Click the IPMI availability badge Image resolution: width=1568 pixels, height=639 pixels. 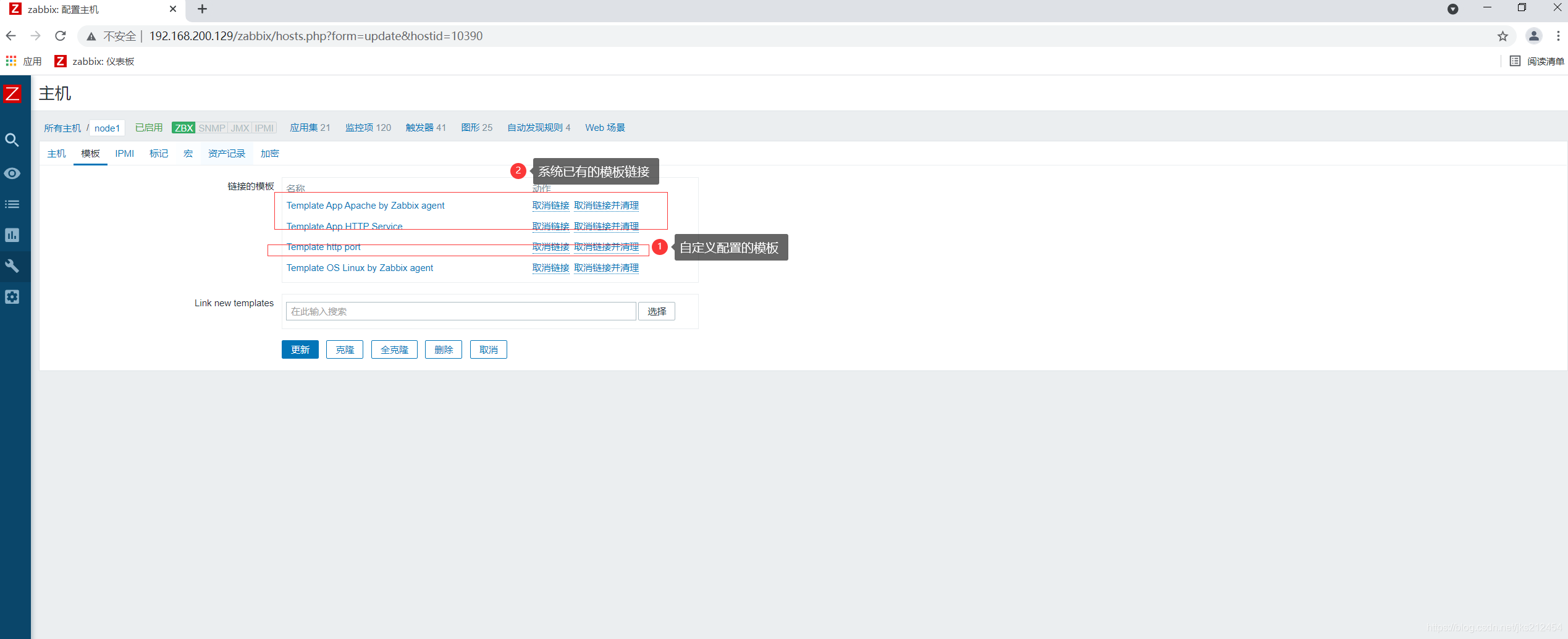(x=264, y=128)
